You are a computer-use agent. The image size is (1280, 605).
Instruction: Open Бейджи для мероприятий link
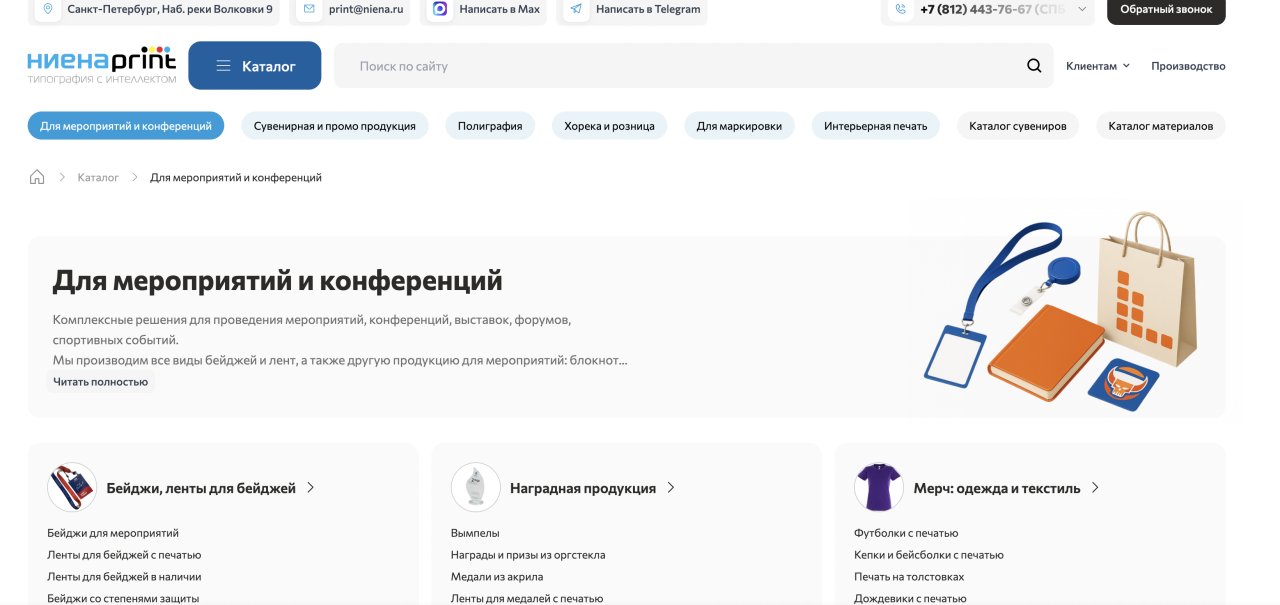coord(113,533)
